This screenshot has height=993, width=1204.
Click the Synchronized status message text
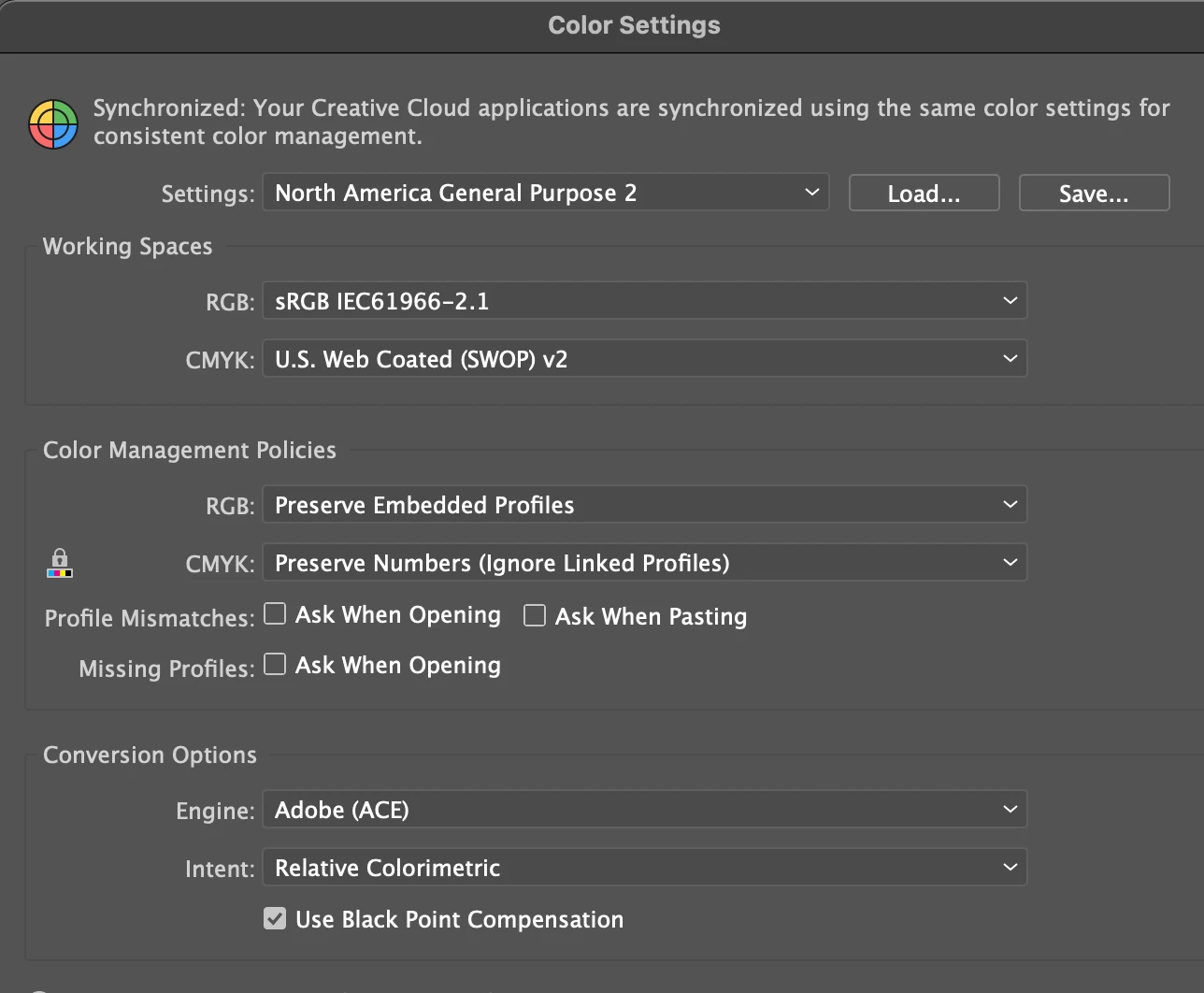[632, 122]
